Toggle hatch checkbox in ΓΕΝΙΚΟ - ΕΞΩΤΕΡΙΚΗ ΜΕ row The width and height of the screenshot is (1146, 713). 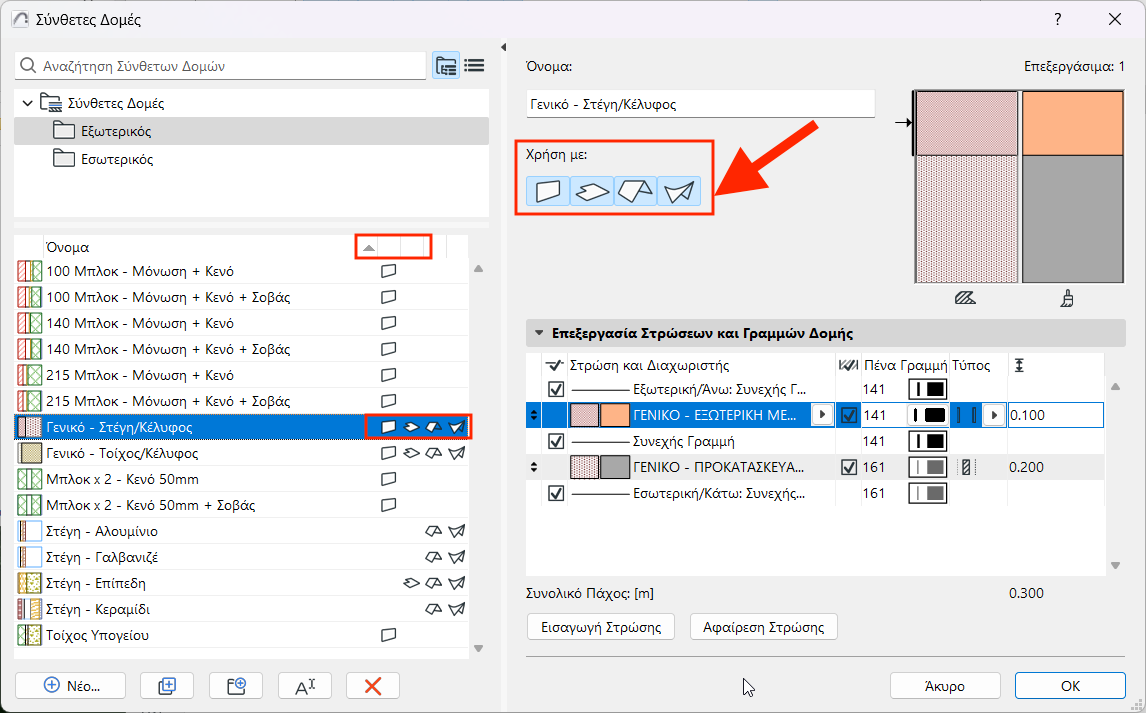pos(849,415)
